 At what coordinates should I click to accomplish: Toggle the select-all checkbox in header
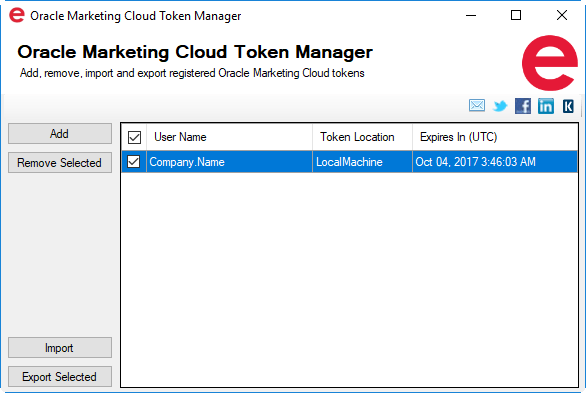point(134,137)
